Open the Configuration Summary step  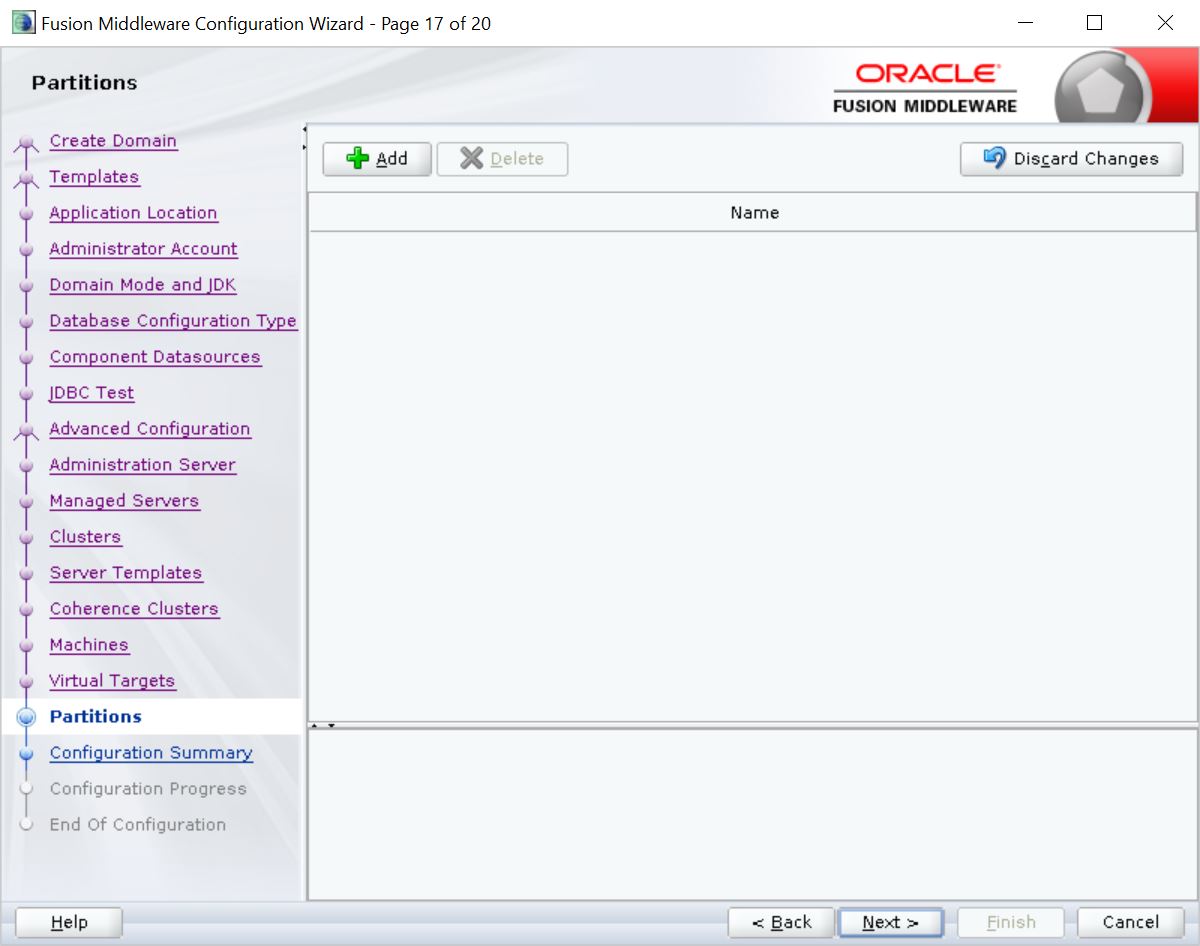coord(151,753)
